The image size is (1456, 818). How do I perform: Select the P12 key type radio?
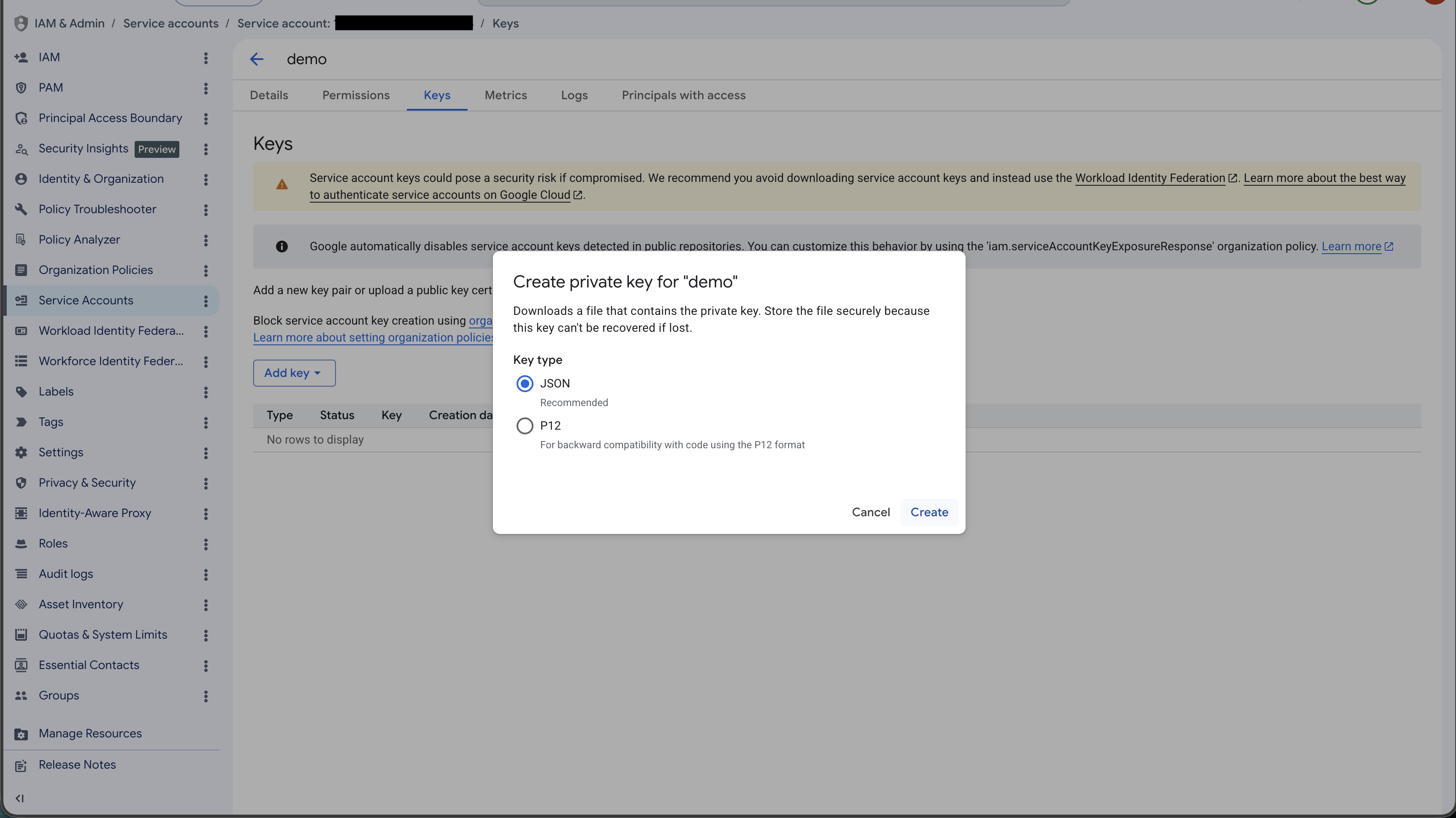[525, 426]
